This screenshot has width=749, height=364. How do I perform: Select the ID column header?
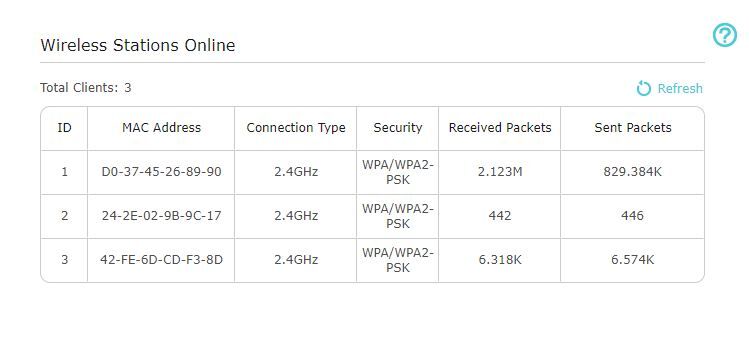(x=64, y=128)
